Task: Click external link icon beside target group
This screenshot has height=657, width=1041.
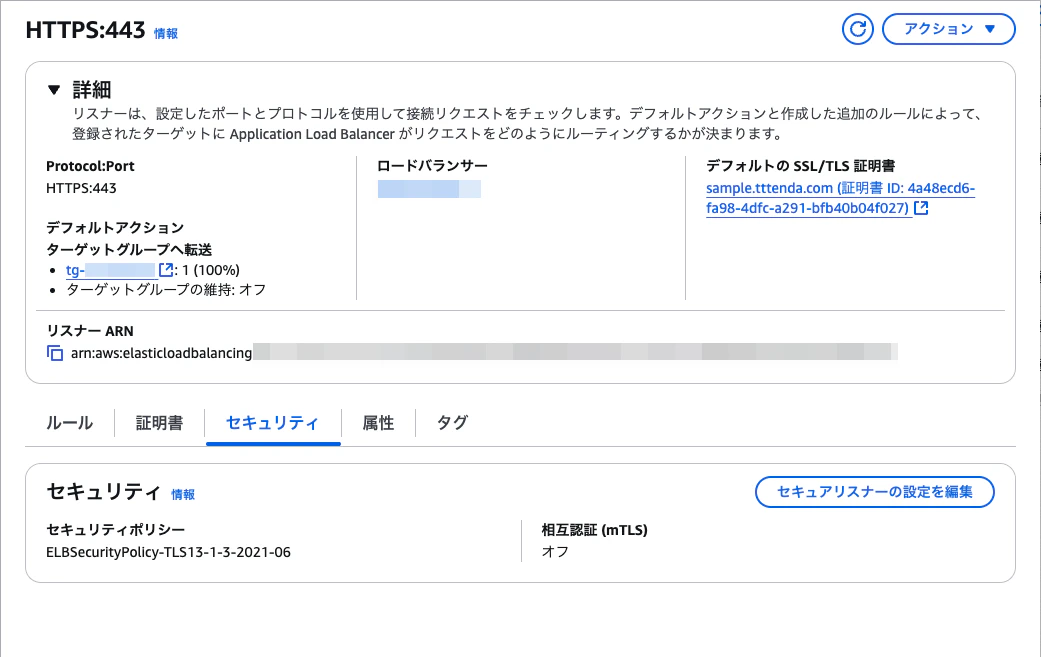Action: (x=165, y=269)
